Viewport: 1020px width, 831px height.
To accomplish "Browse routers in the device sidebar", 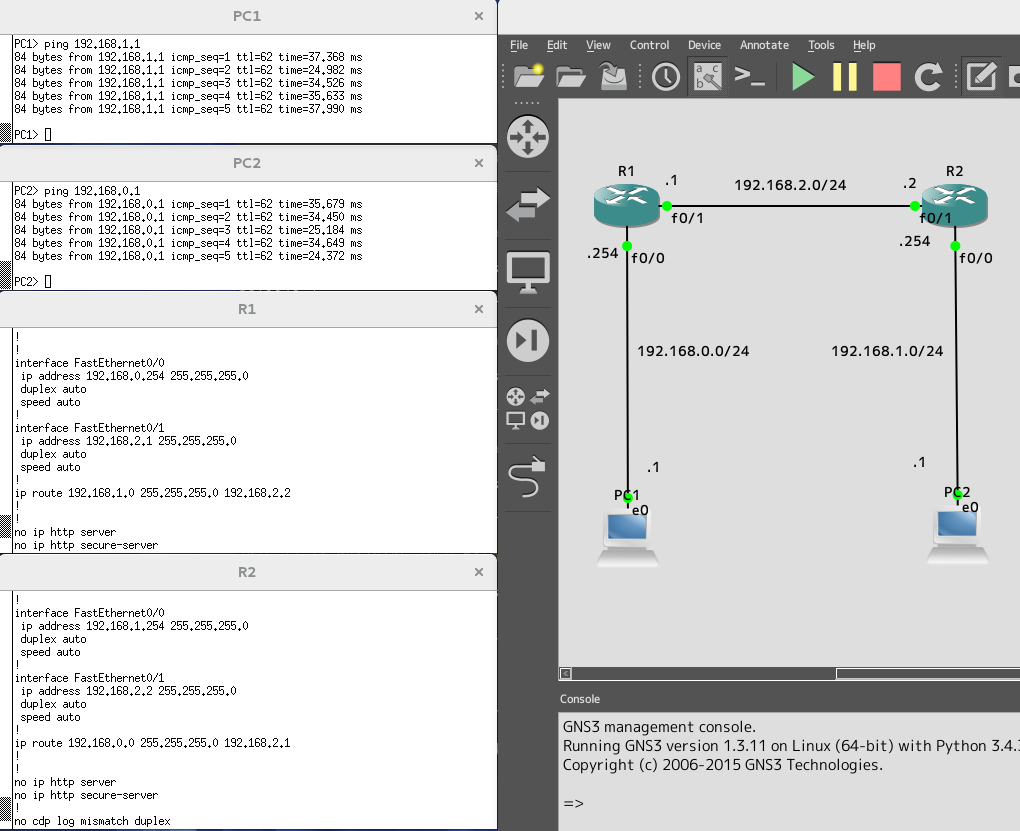I will [x=528, y=136].
